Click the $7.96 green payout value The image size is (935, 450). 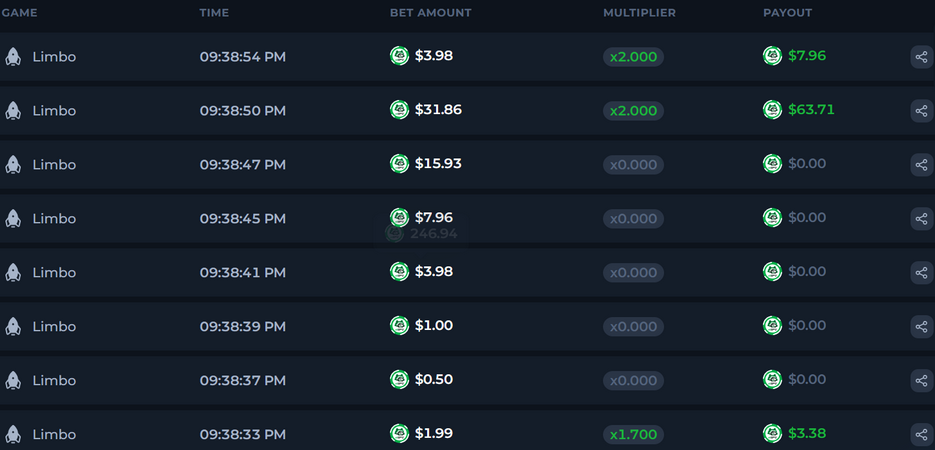(x=807, y=56)
